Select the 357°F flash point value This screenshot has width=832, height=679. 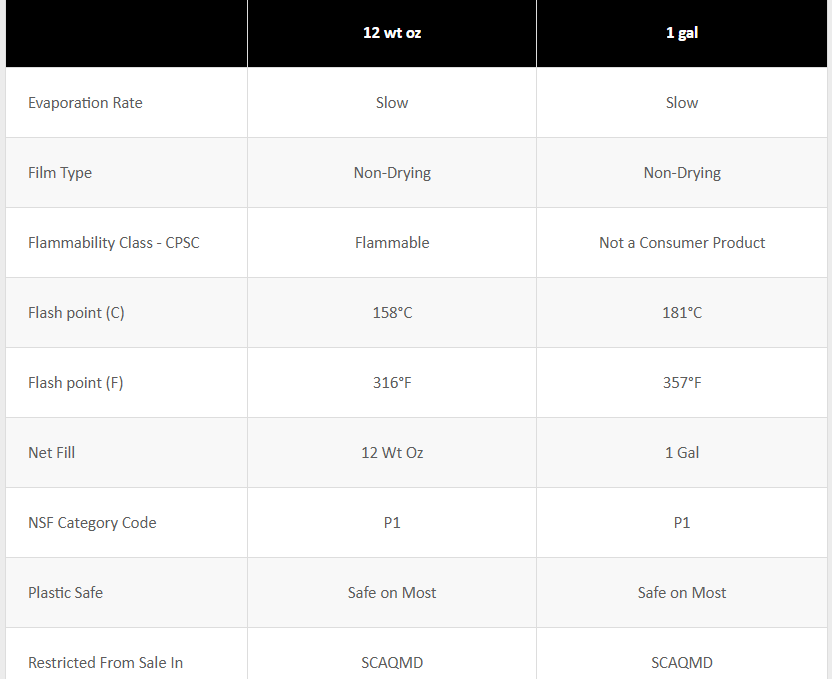point(682,383)
